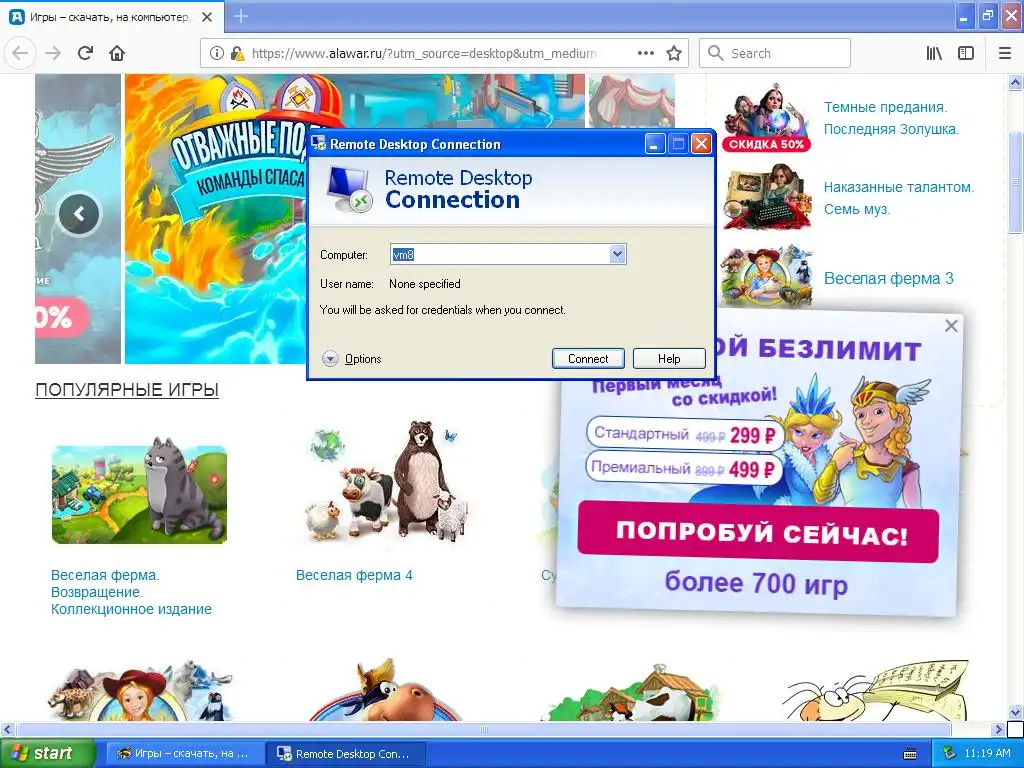Click the bear and cow Веселая ферма 4 thumbnail
This screenshot has width=1024, height=768.
pyautogui.click(x=389, y=483)
